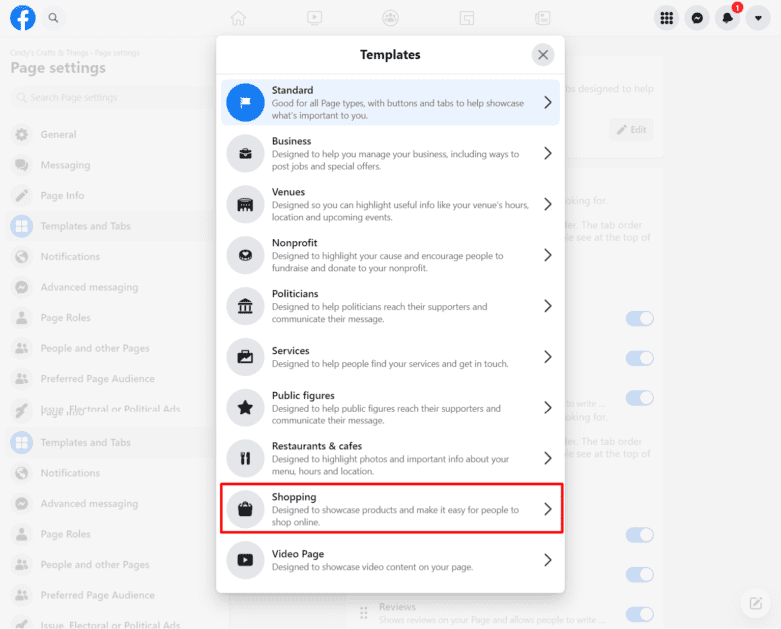Close the Templates dialog
Viewport: 781px width, 629px height.
click(x=543, y=55)
